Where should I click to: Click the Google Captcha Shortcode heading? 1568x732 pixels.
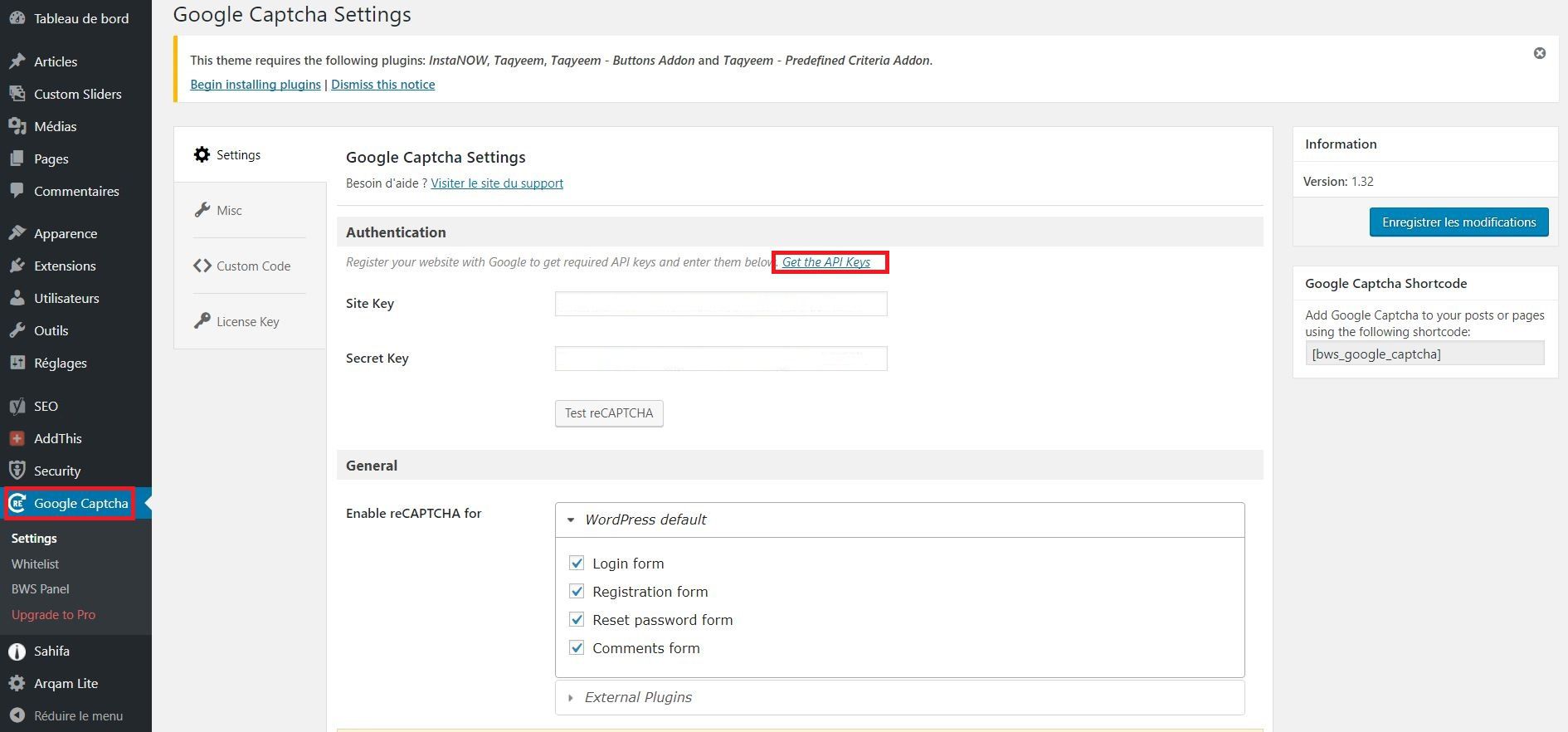pyautogui.click(x=1385, y=283)
